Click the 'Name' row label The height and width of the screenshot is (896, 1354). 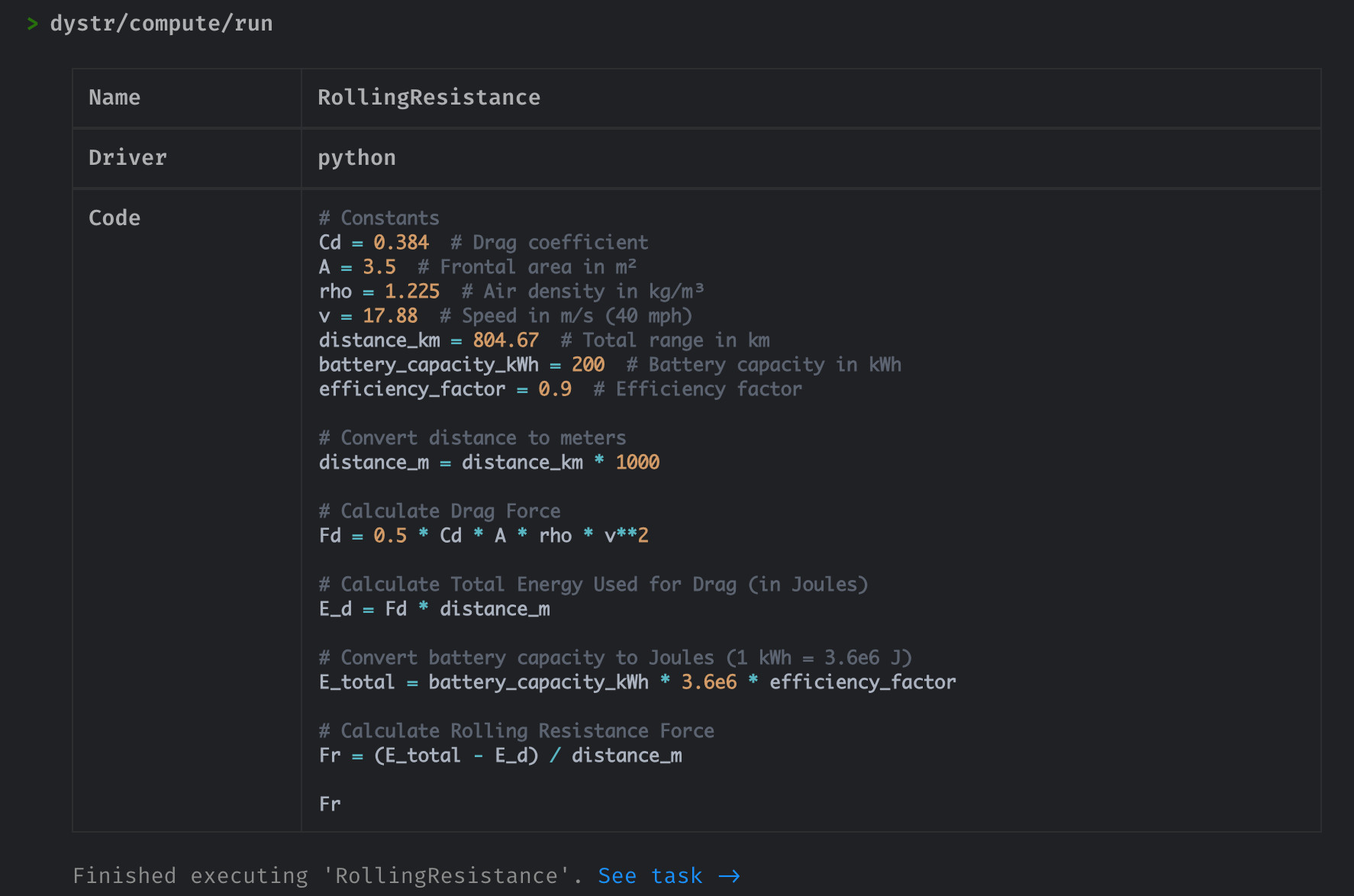click(x=114, y=98)
